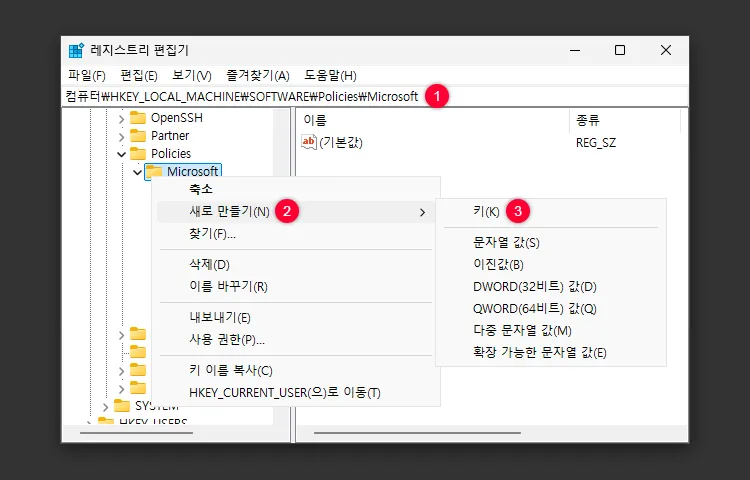Open the 파일(F) menu
Screen dimensions: 750x480
click(x=87, y=76)
